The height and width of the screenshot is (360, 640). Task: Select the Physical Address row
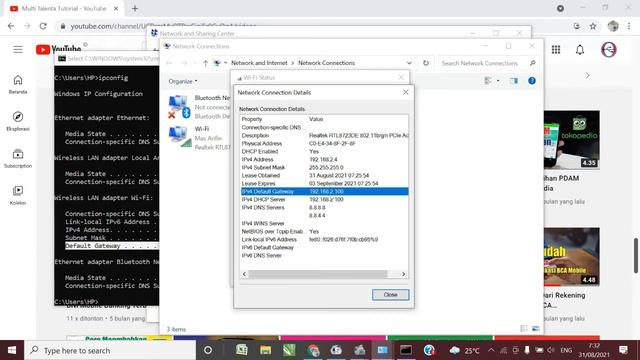(x=324, y=143)
